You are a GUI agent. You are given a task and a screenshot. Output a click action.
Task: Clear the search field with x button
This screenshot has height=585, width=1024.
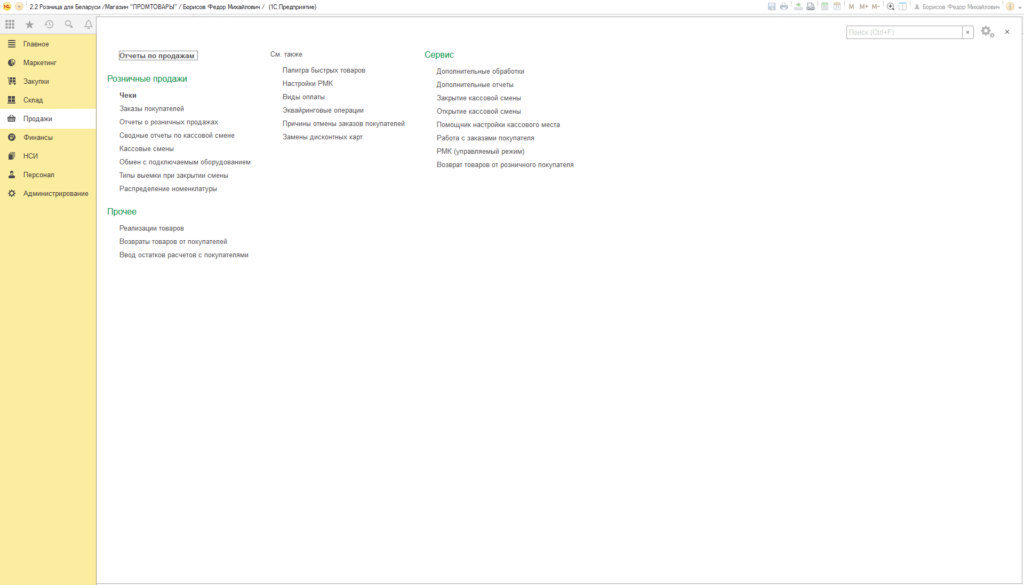[968, 32]
